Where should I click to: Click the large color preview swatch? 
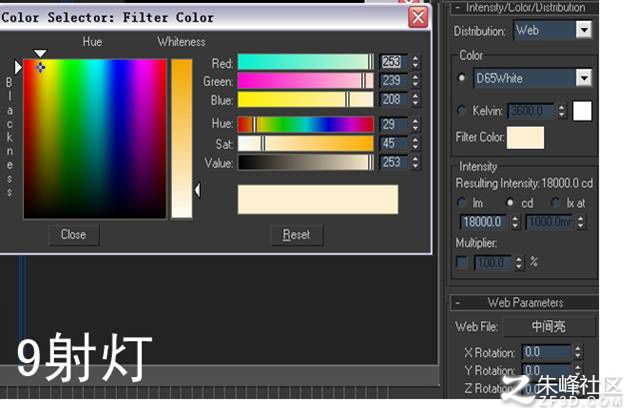(x=318, y=199)
